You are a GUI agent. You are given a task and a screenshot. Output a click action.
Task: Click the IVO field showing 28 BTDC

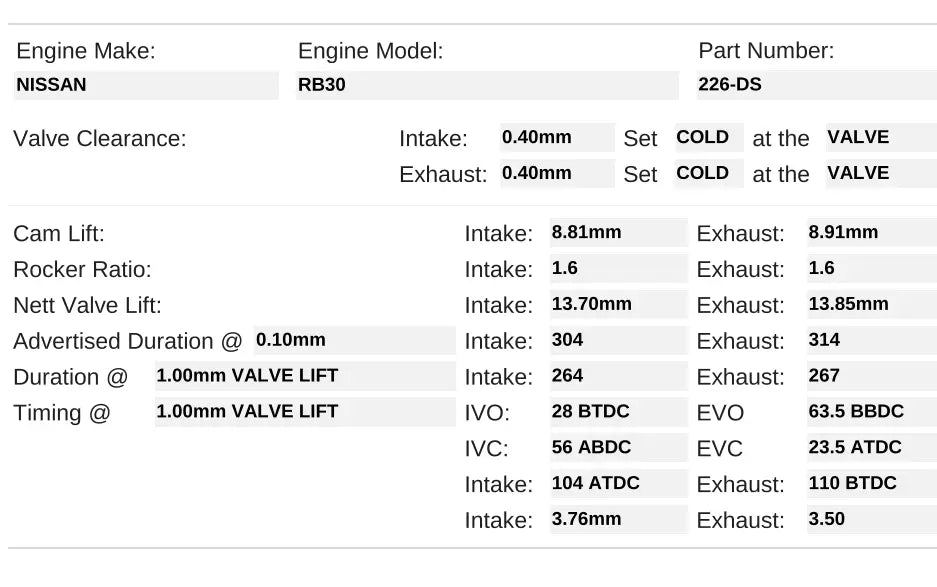pos(618,412)
